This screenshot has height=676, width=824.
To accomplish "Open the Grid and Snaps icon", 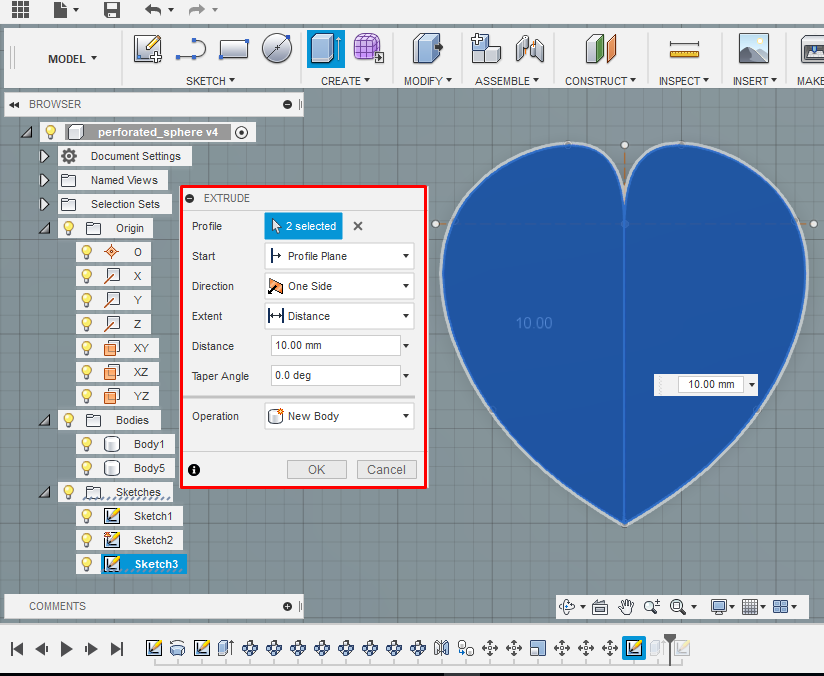I will pos(749,607).
